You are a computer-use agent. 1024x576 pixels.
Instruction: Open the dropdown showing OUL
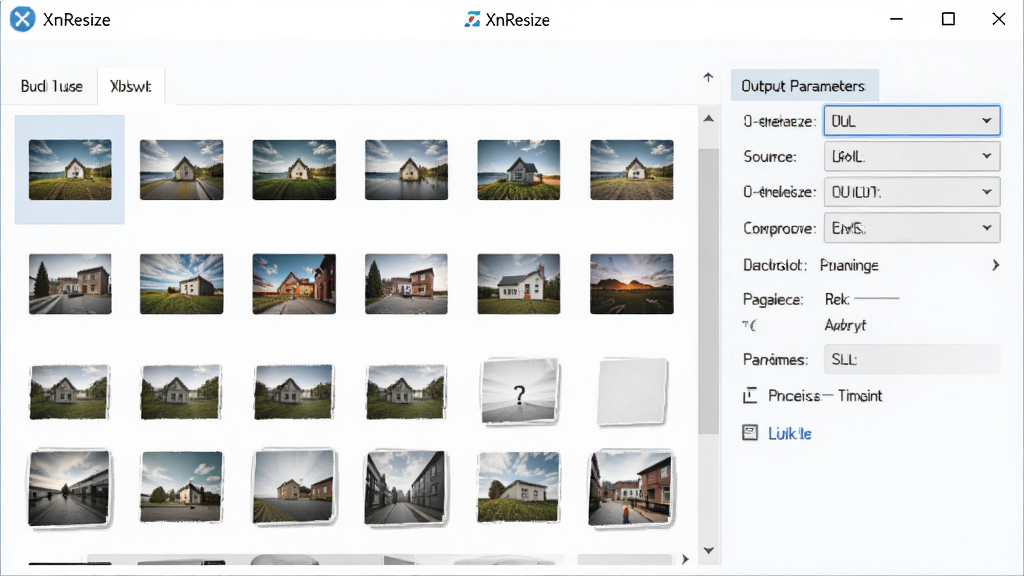click(912, 121)
